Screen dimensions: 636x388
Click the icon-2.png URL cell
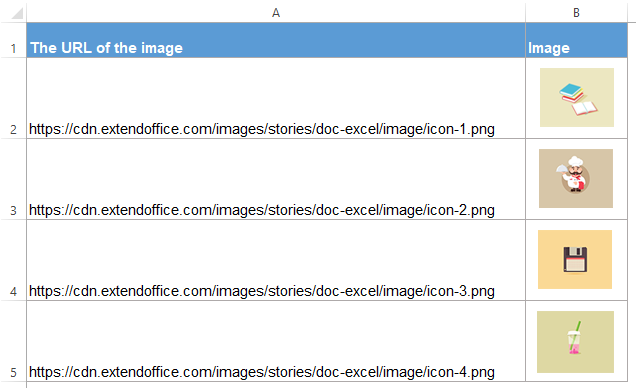point(276,179)
